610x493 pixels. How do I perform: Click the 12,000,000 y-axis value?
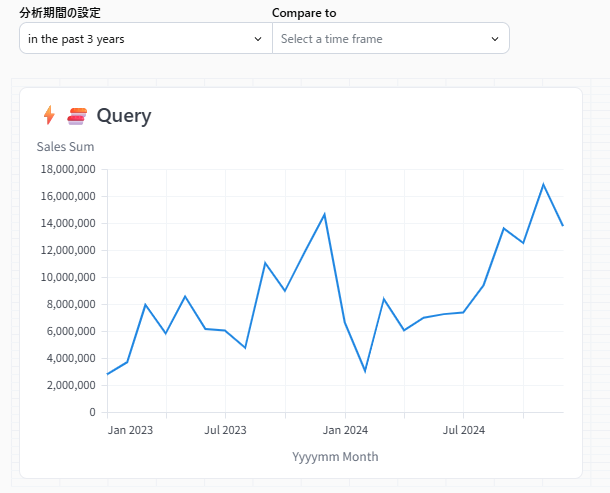[68, 250]
